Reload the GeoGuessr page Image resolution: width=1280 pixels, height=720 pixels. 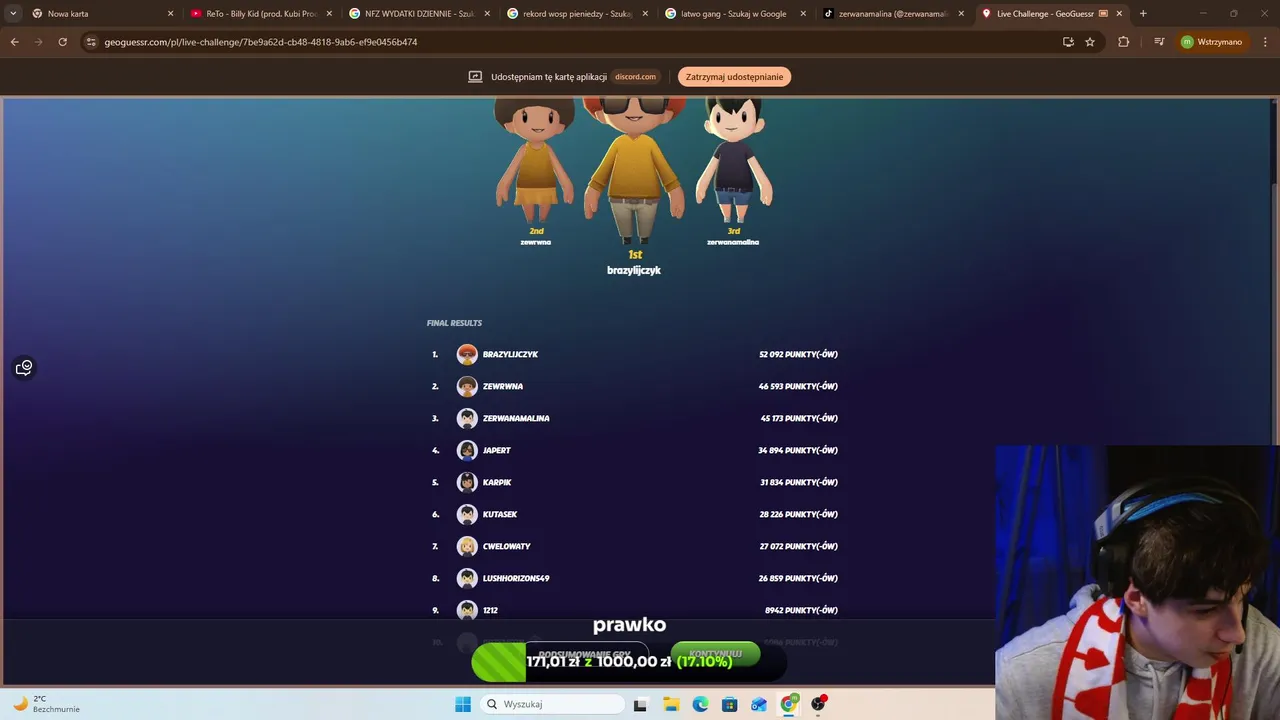62,42
